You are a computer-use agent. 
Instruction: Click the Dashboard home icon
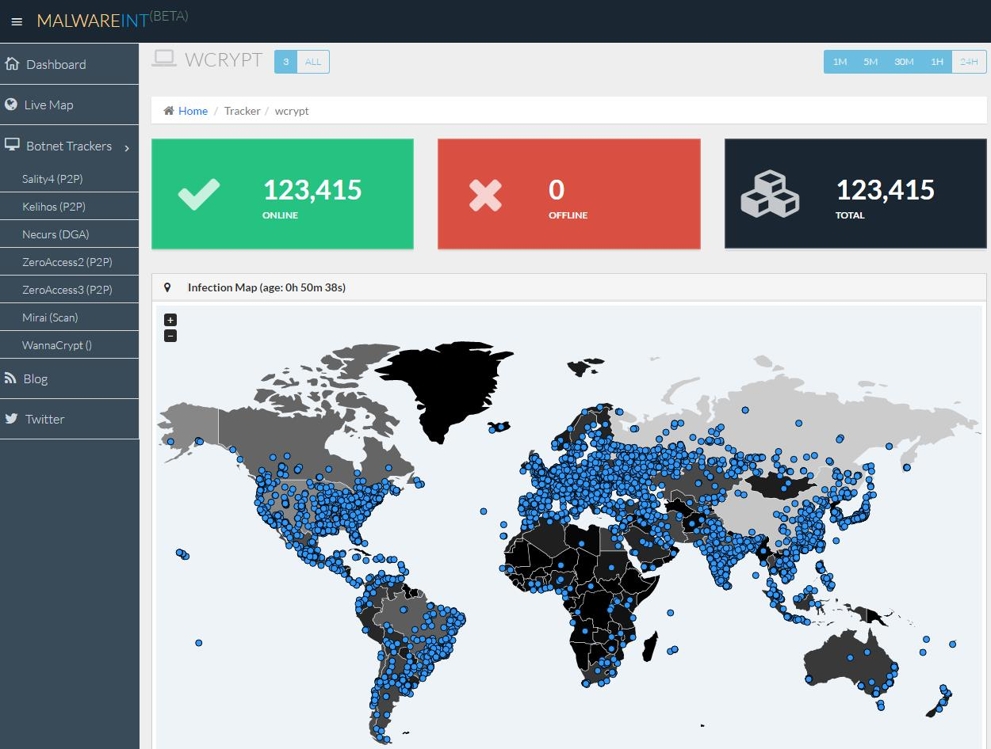click(12, 64)
